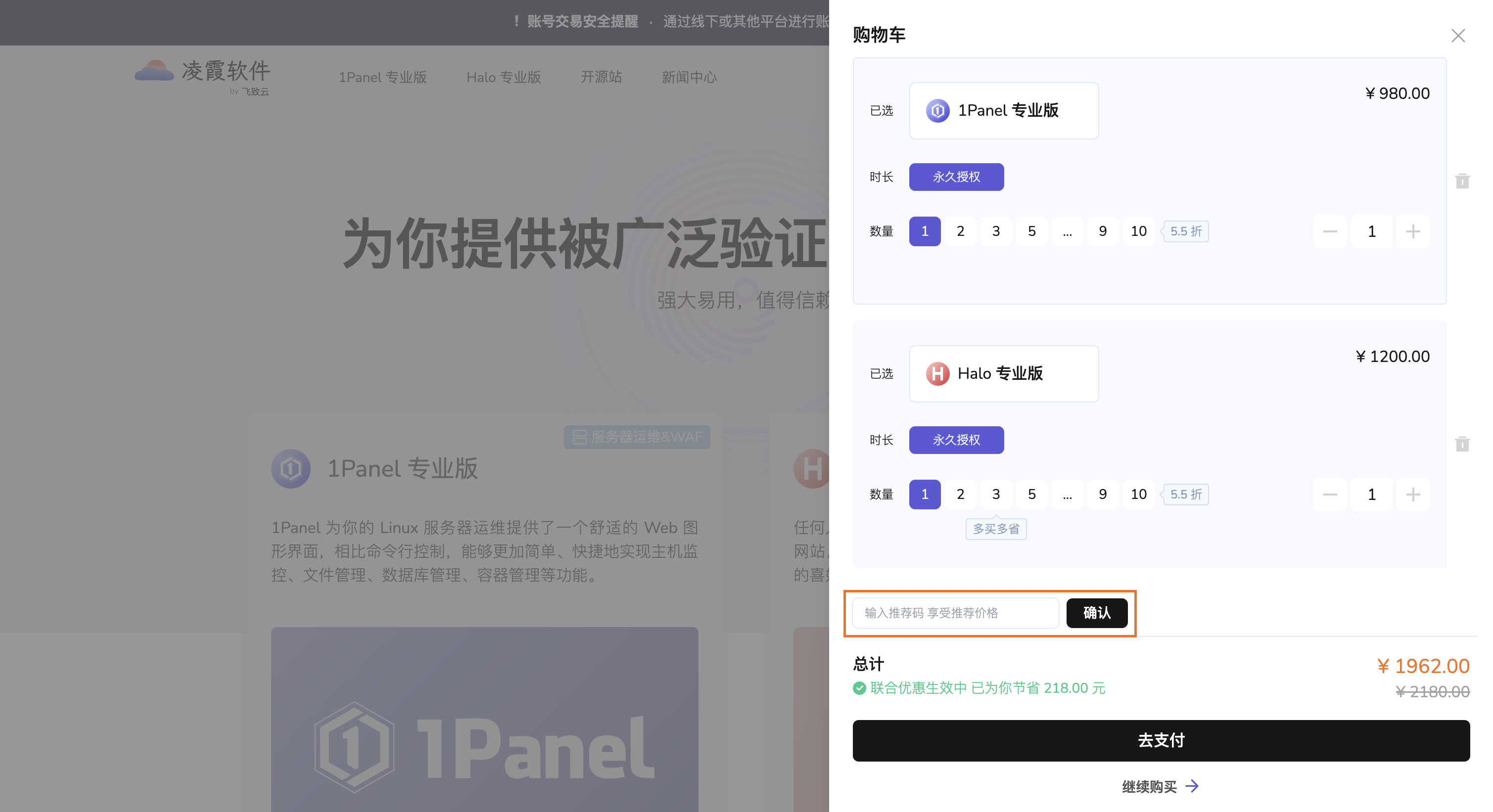
Task: Click the green check icon beside 联合优惠生效中
Action: pos(859,688)
